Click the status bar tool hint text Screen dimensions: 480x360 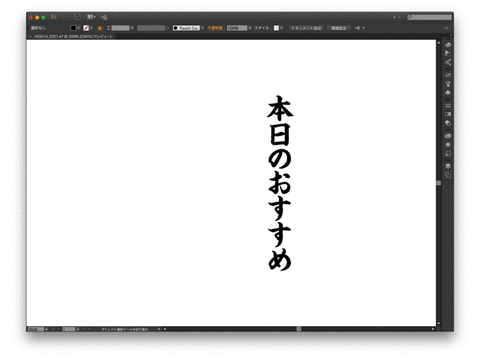click(x=125, y=329)
